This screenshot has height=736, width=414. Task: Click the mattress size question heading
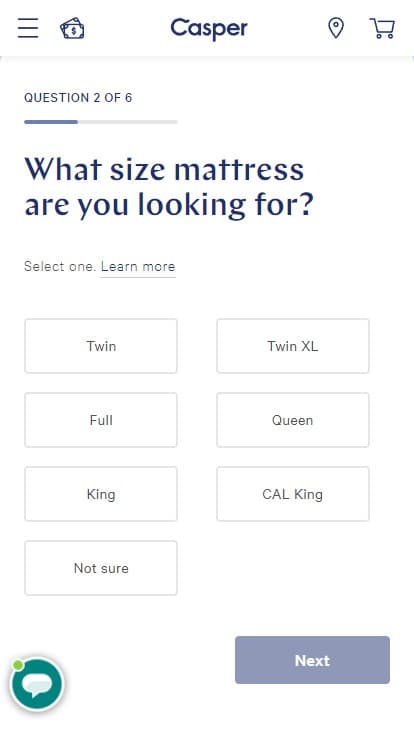click(x=169, y=187)
